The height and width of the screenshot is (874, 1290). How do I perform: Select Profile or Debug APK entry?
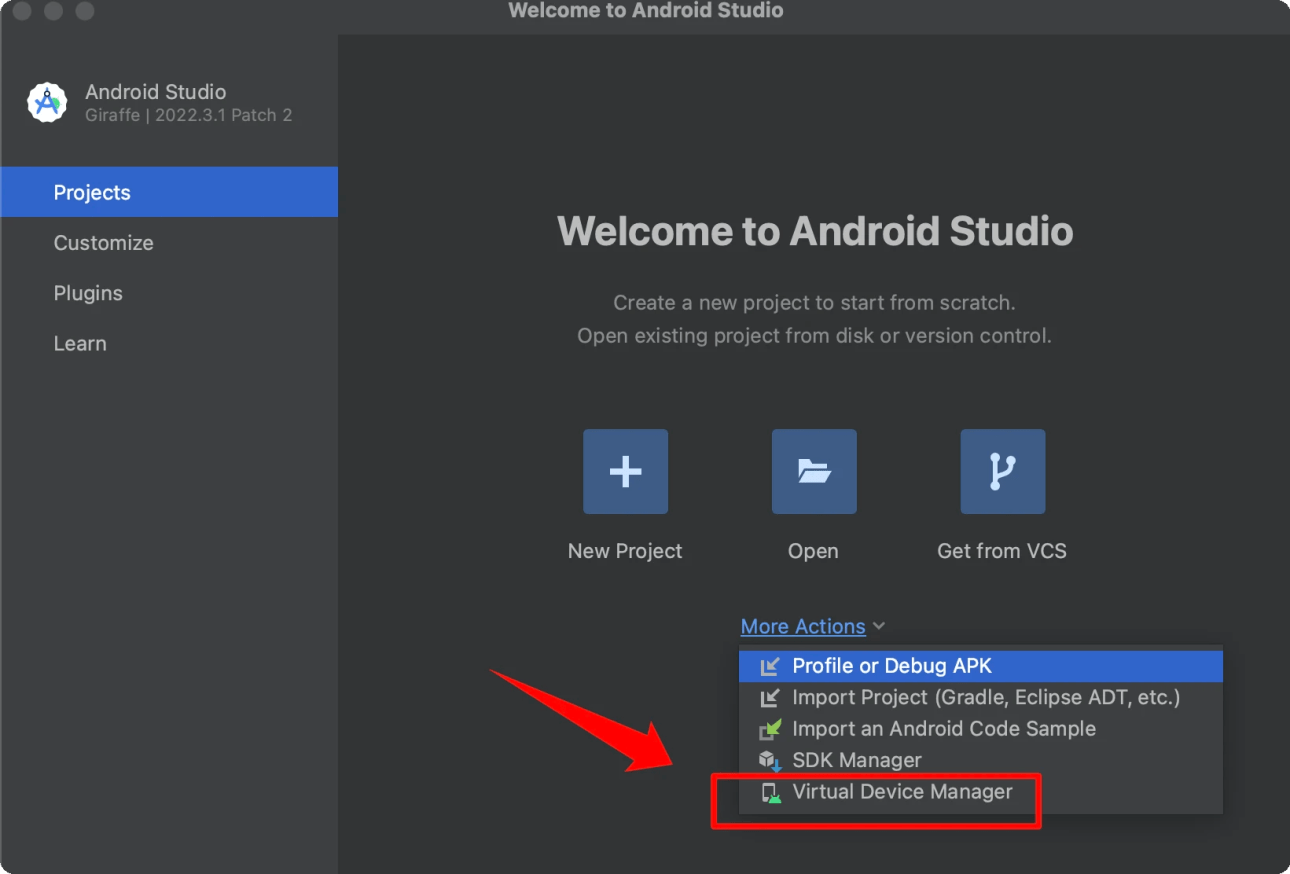981,666
